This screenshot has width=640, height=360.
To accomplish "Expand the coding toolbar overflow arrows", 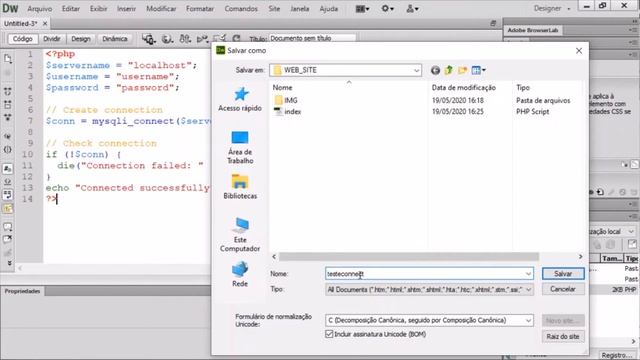I will click(9, 264).
